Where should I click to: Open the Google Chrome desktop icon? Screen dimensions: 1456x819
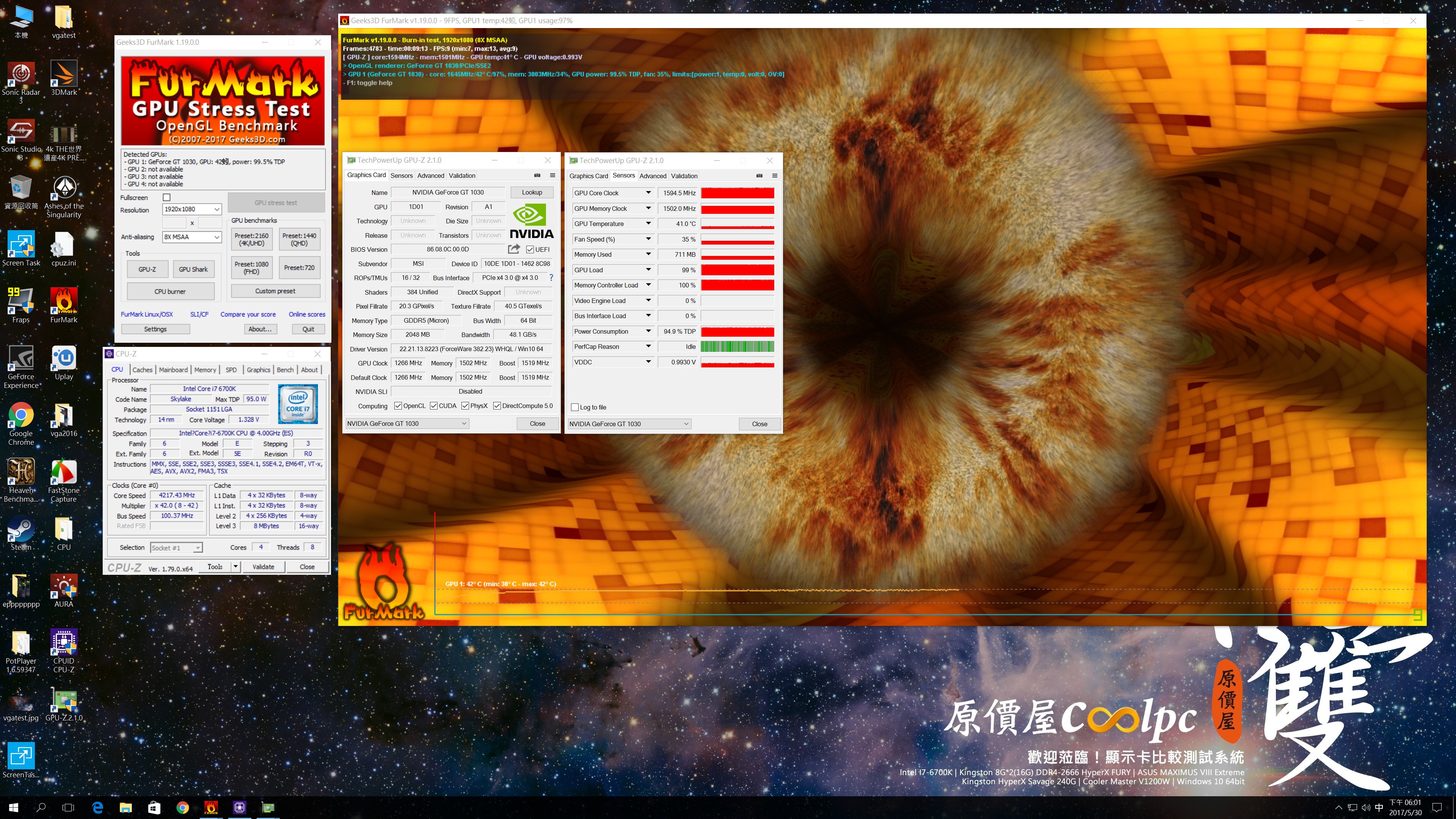tap(21, 424)
